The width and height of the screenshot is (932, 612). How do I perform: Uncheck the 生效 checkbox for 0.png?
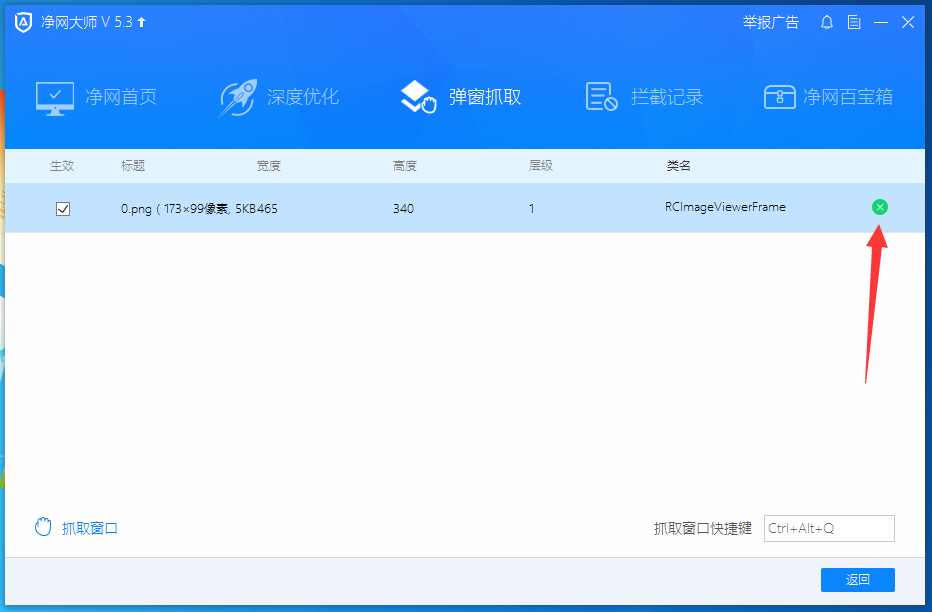pos(64,208)
